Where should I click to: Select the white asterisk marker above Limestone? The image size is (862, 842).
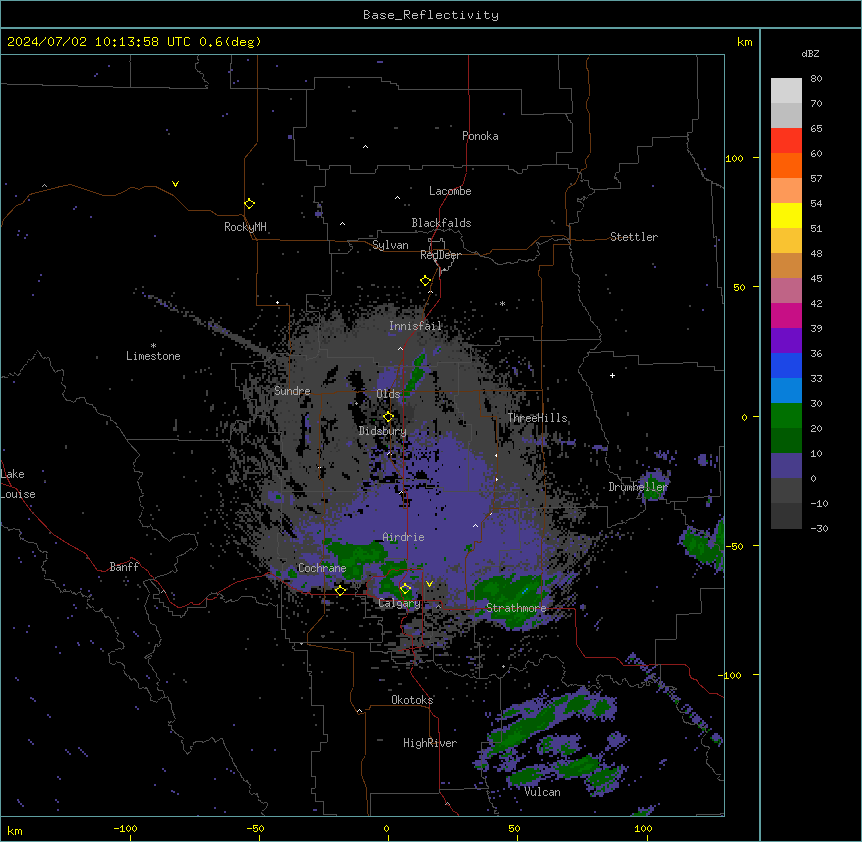153,346
